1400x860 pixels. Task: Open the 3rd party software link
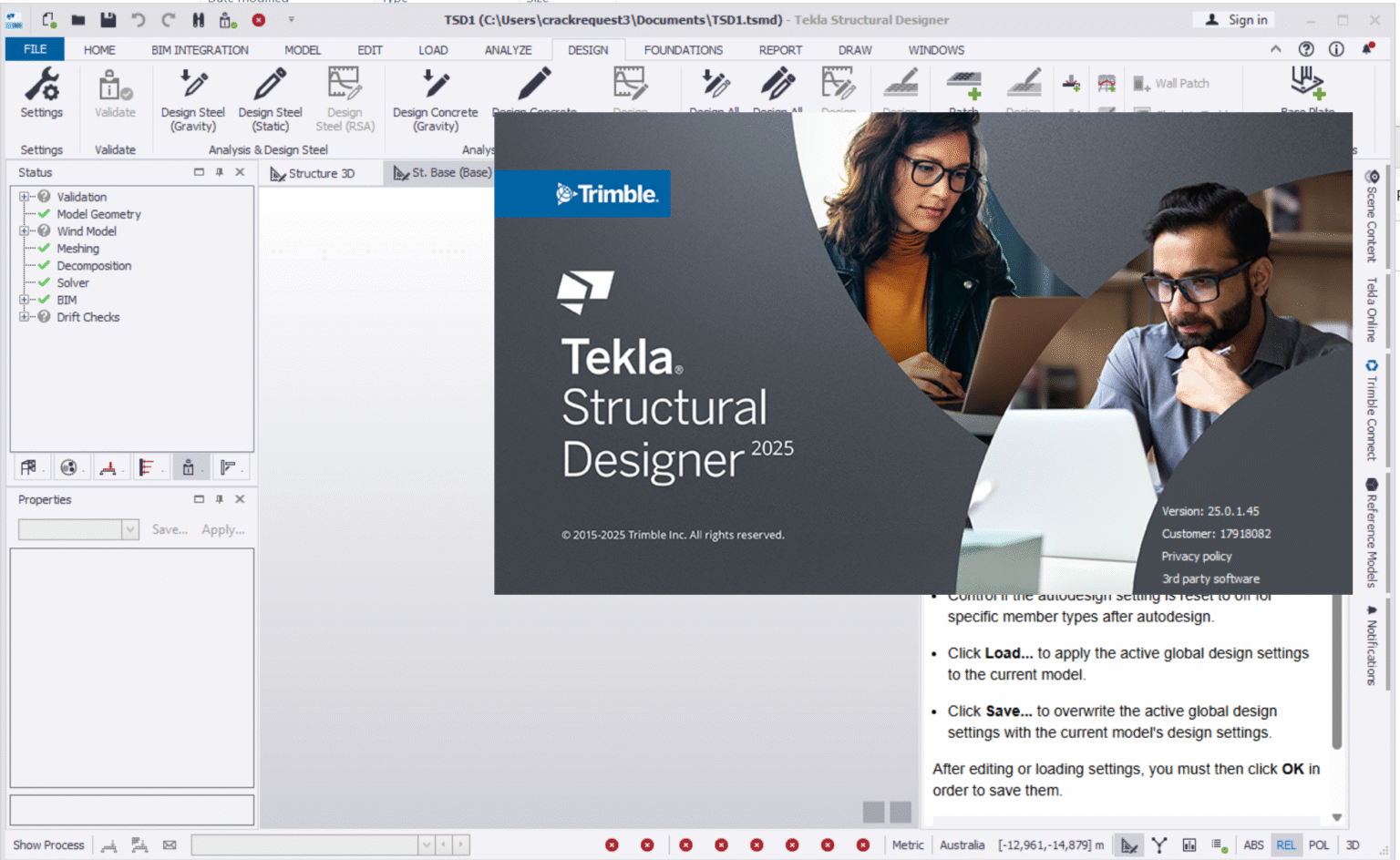click(1210, 578)
